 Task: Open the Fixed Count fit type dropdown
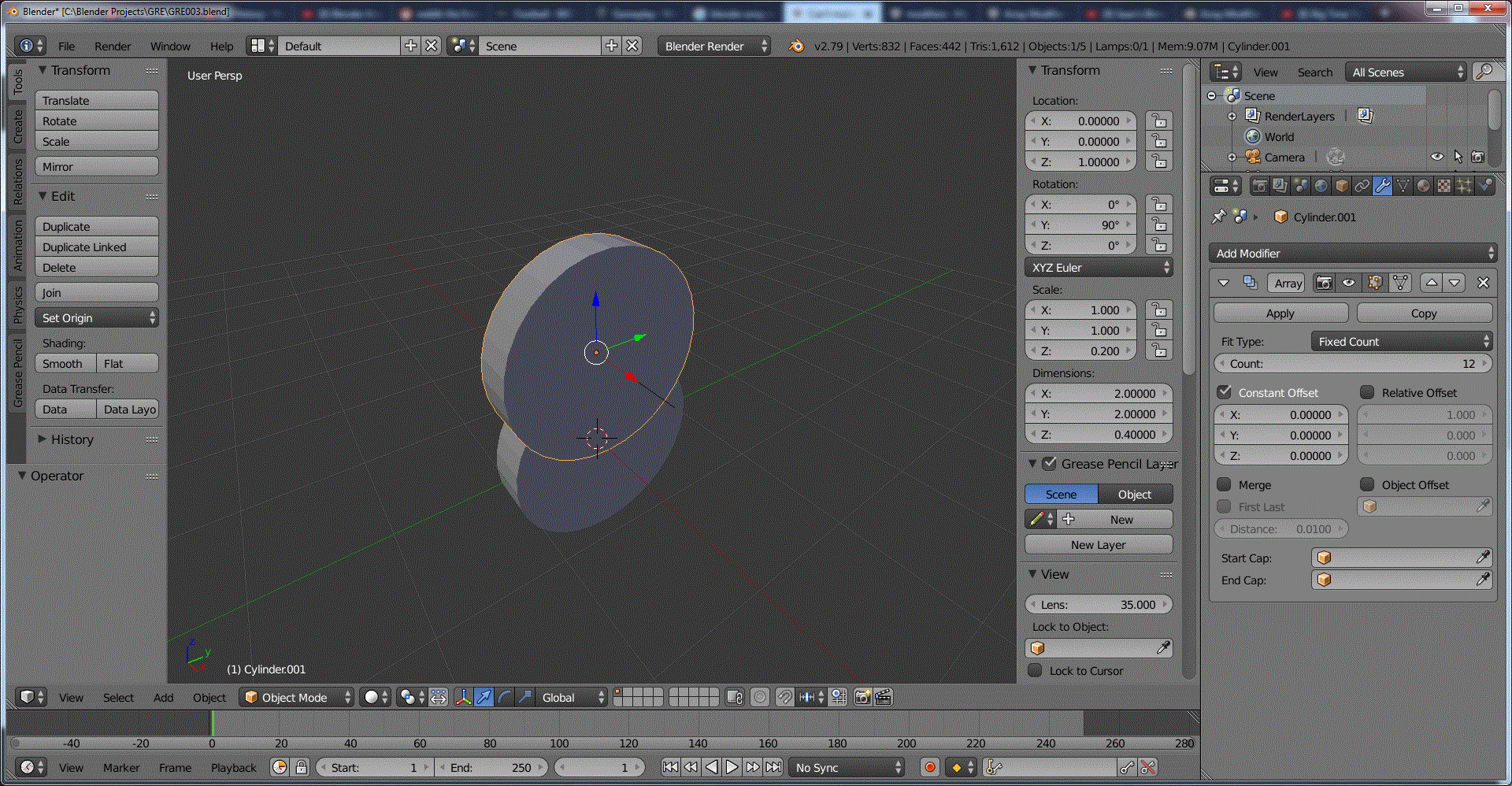tap(1401, 341)
